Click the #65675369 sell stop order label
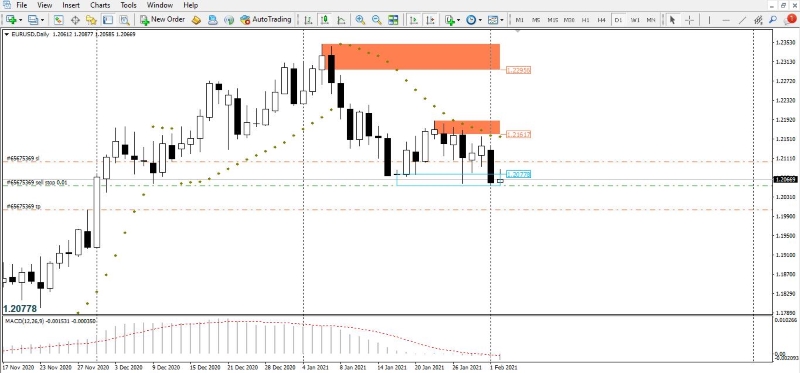This screenshot has width=800, height=373. (36, 182)
